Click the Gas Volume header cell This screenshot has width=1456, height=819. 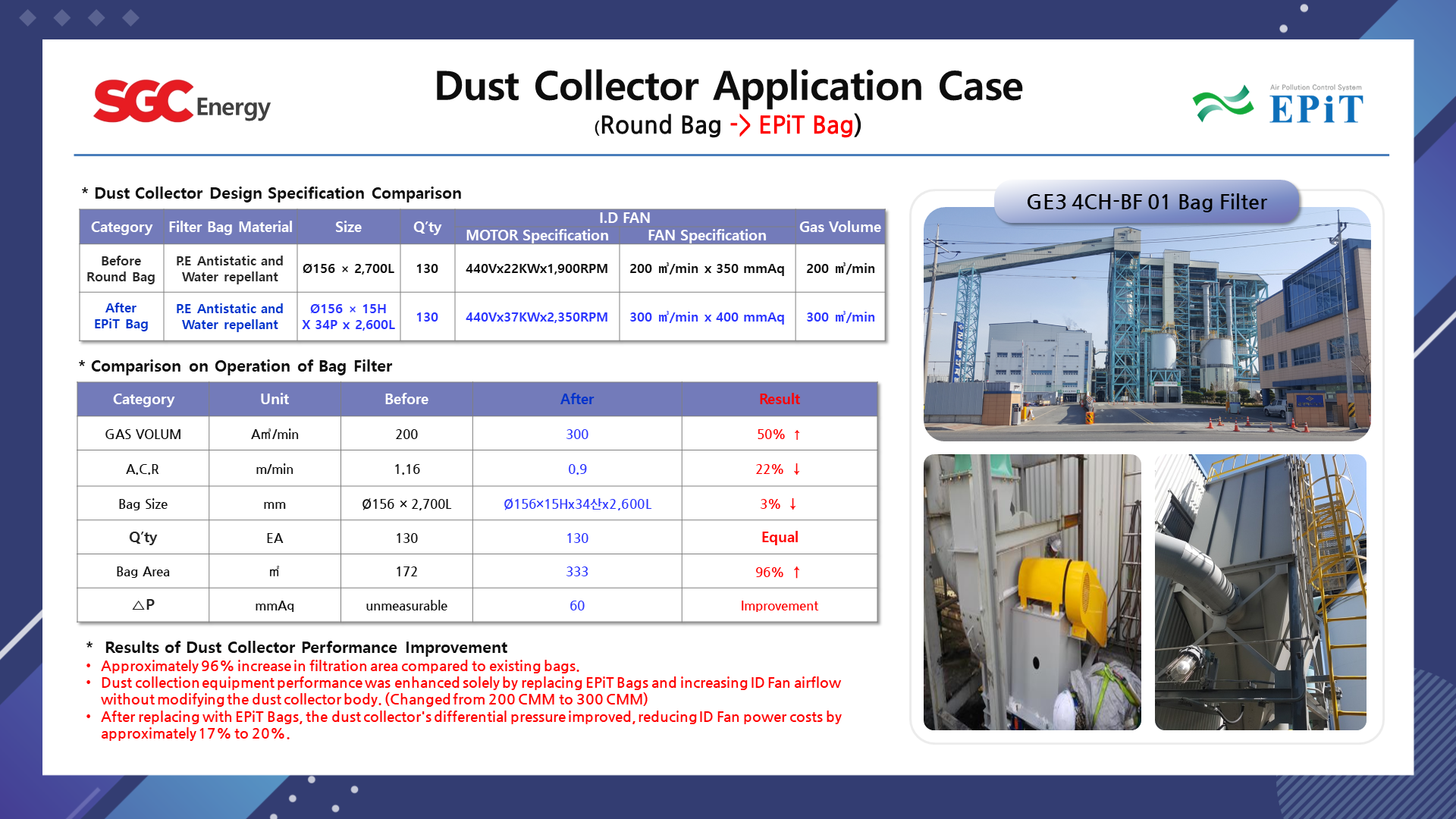[x=839, y=227]
